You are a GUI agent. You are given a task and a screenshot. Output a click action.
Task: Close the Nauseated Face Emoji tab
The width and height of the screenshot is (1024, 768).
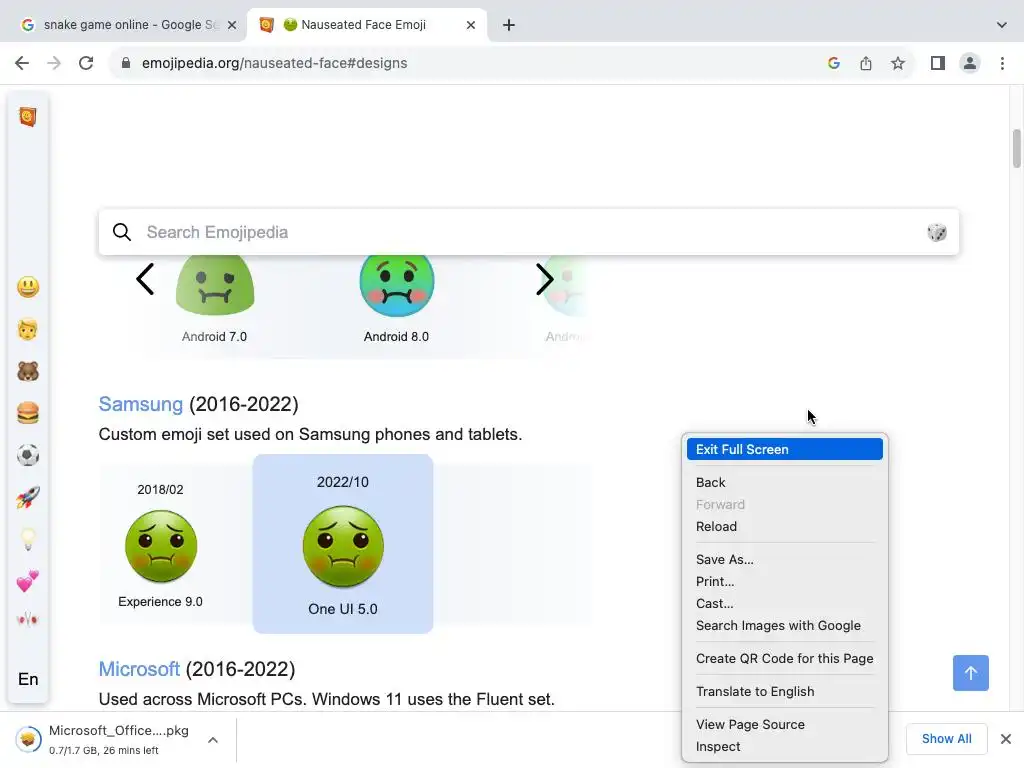[471, 25]
